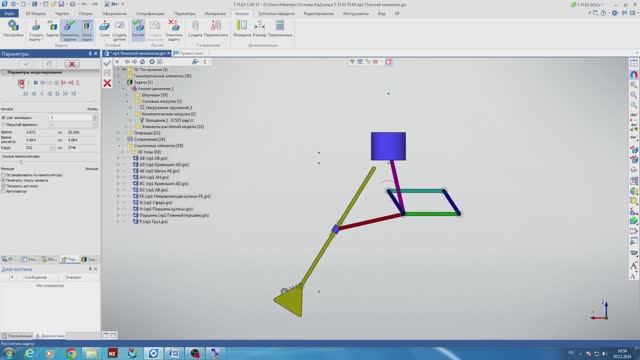The image size is (640, 360).
Task: Collapse the Кинематические нагрузки [1] node
Action: (x=127, y=114)
